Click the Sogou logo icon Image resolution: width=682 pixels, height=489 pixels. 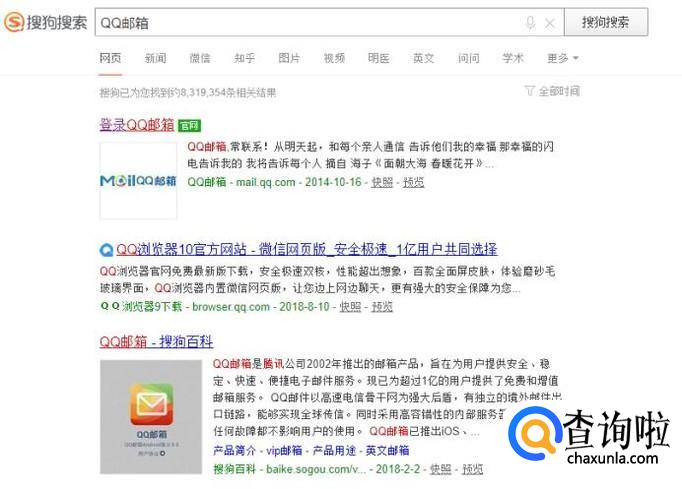(x=14, y=22)
